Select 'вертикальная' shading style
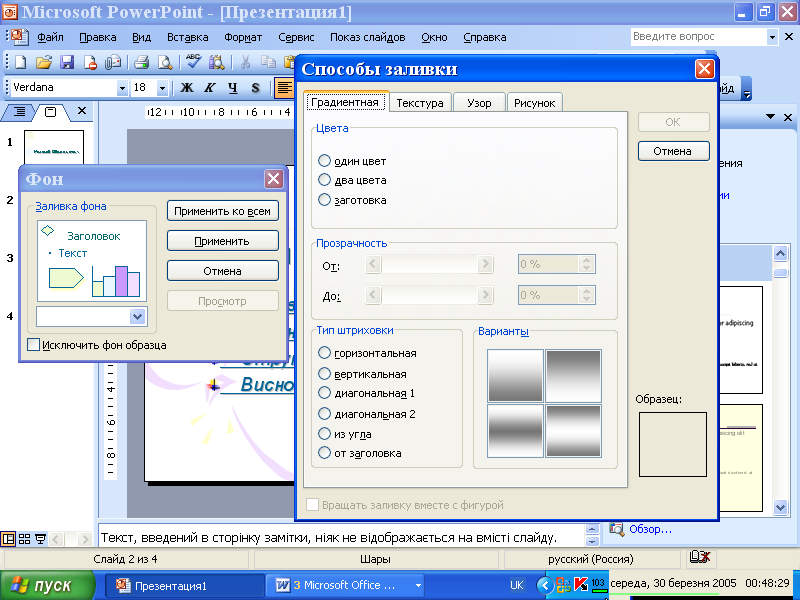Screen dimensions: 800x600 (x=324, y=373)
